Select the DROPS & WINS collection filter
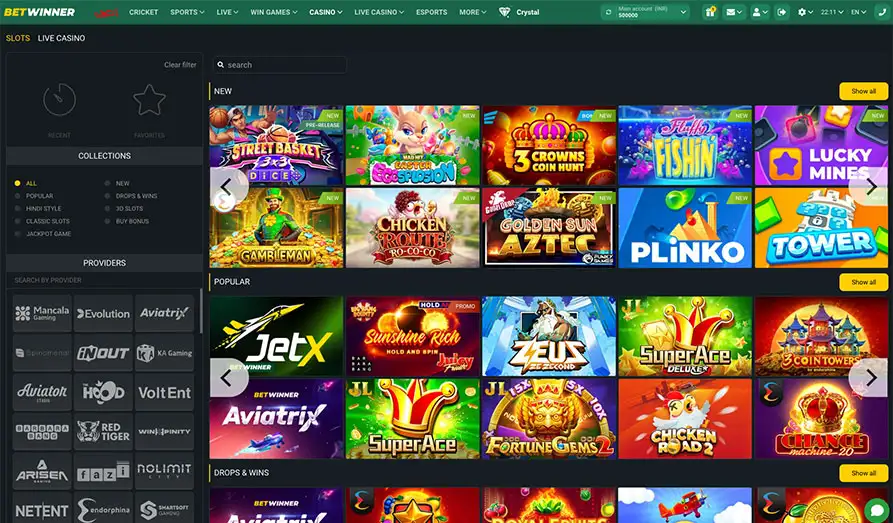This screenshot has height=523, width=893. coord(131,196)
